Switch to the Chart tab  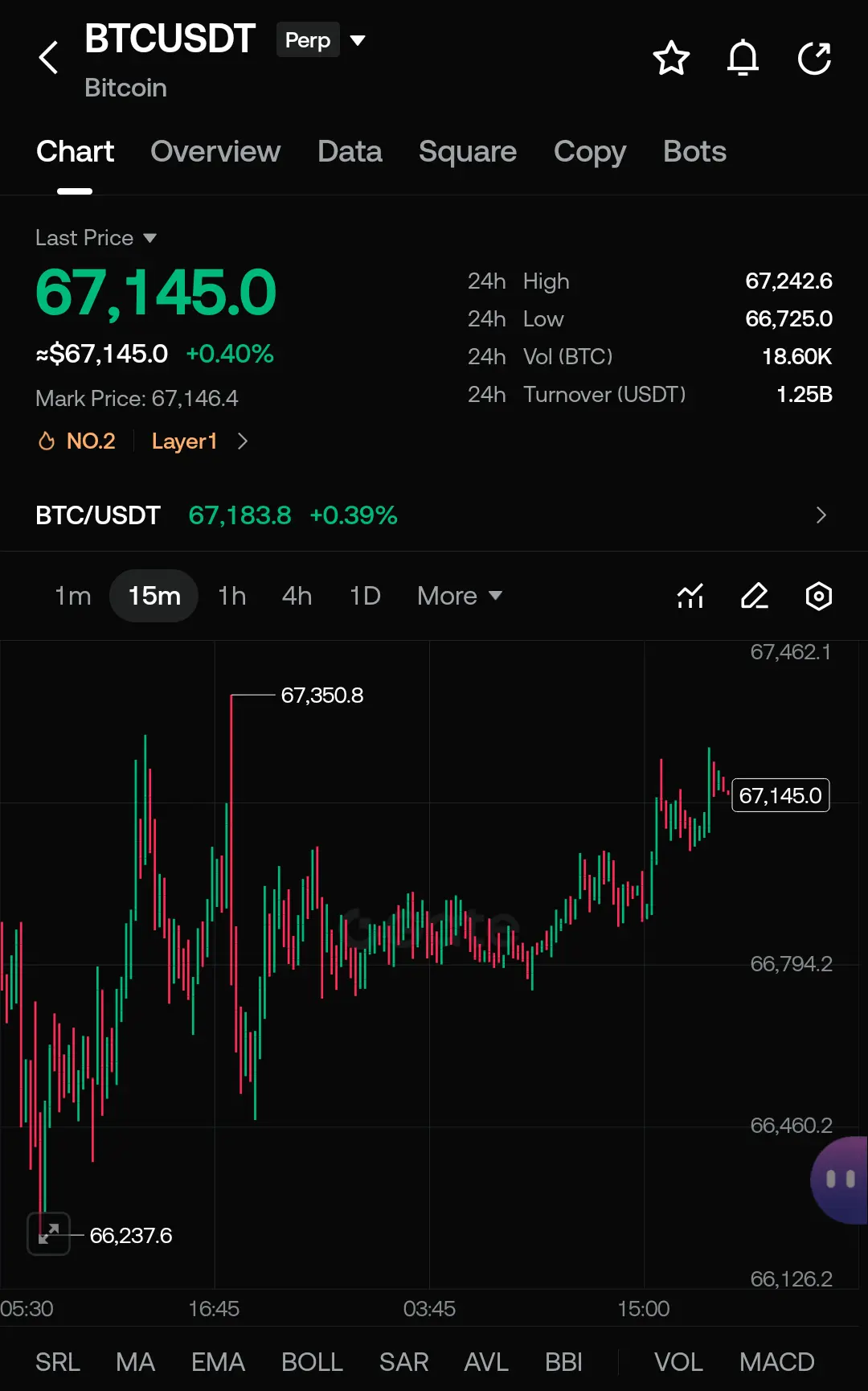coord(76,151)
